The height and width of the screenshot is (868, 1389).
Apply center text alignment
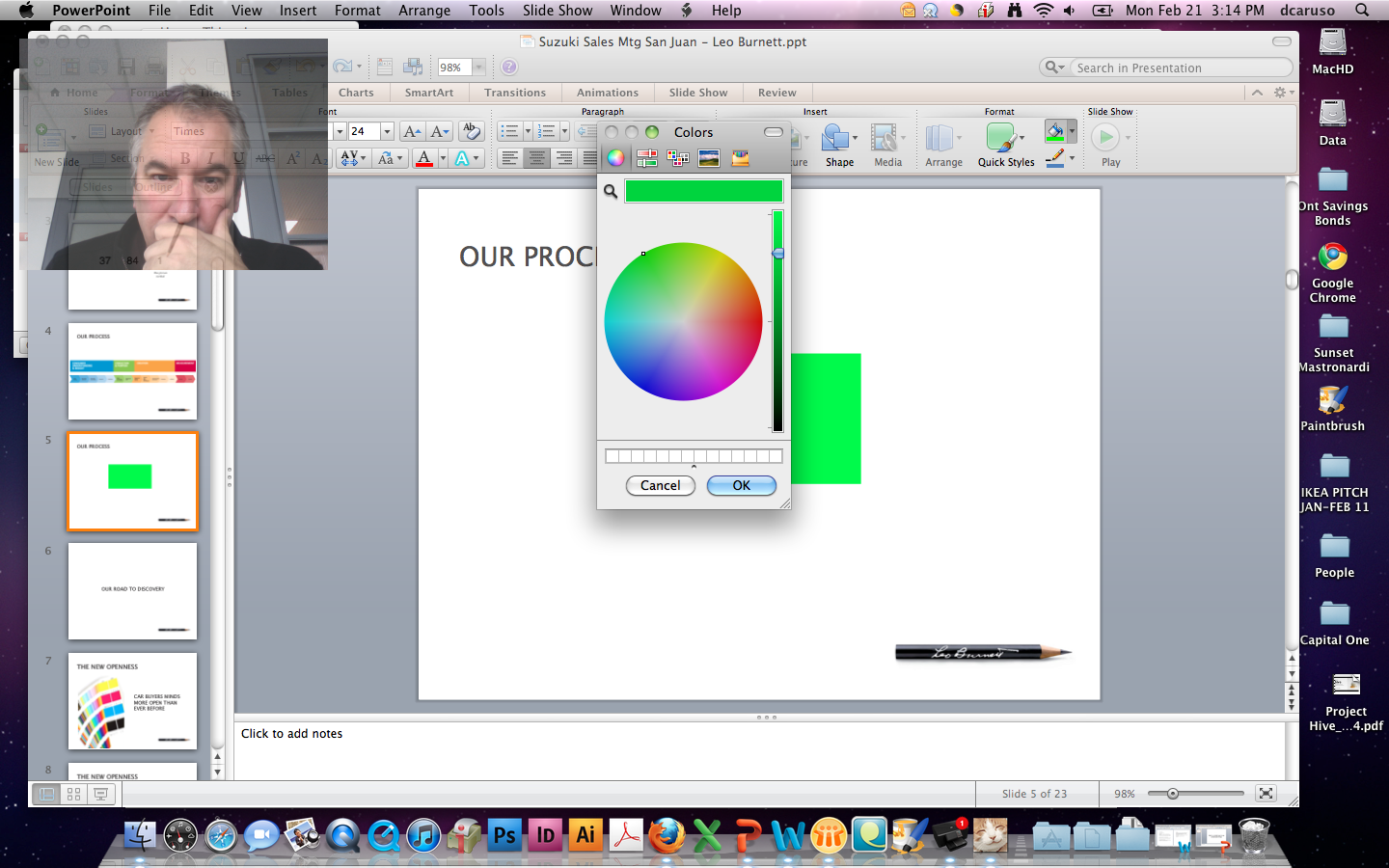(537, 158)
